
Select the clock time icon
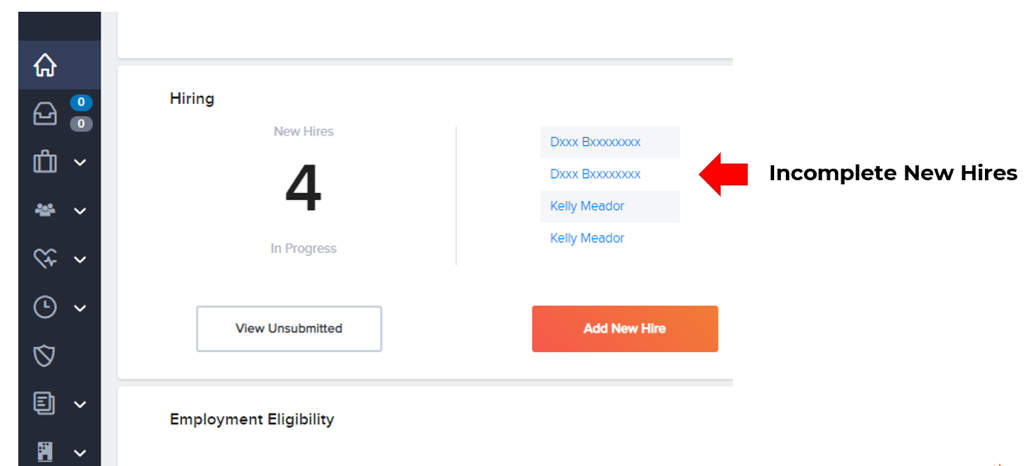(45, 307)
